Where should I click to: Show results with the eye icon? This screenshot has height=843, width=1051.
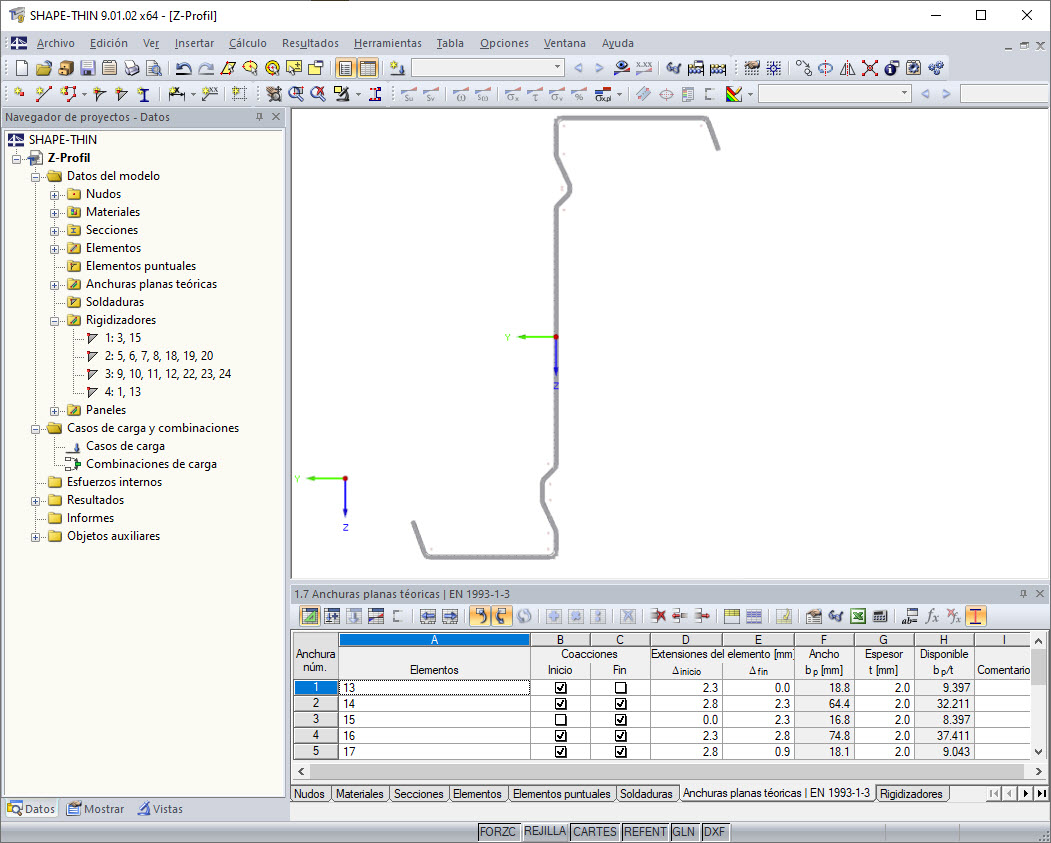click(x=622, y=68)
